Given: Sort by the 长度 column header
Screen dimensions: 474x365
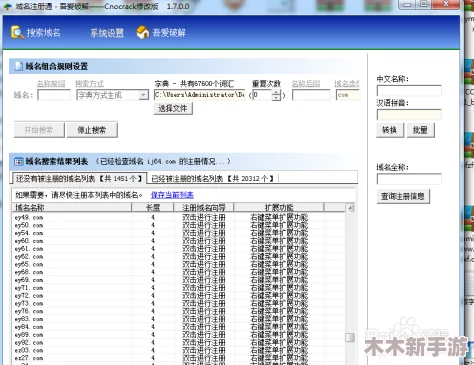Looking at the screenshot, I should pos(153,207).
